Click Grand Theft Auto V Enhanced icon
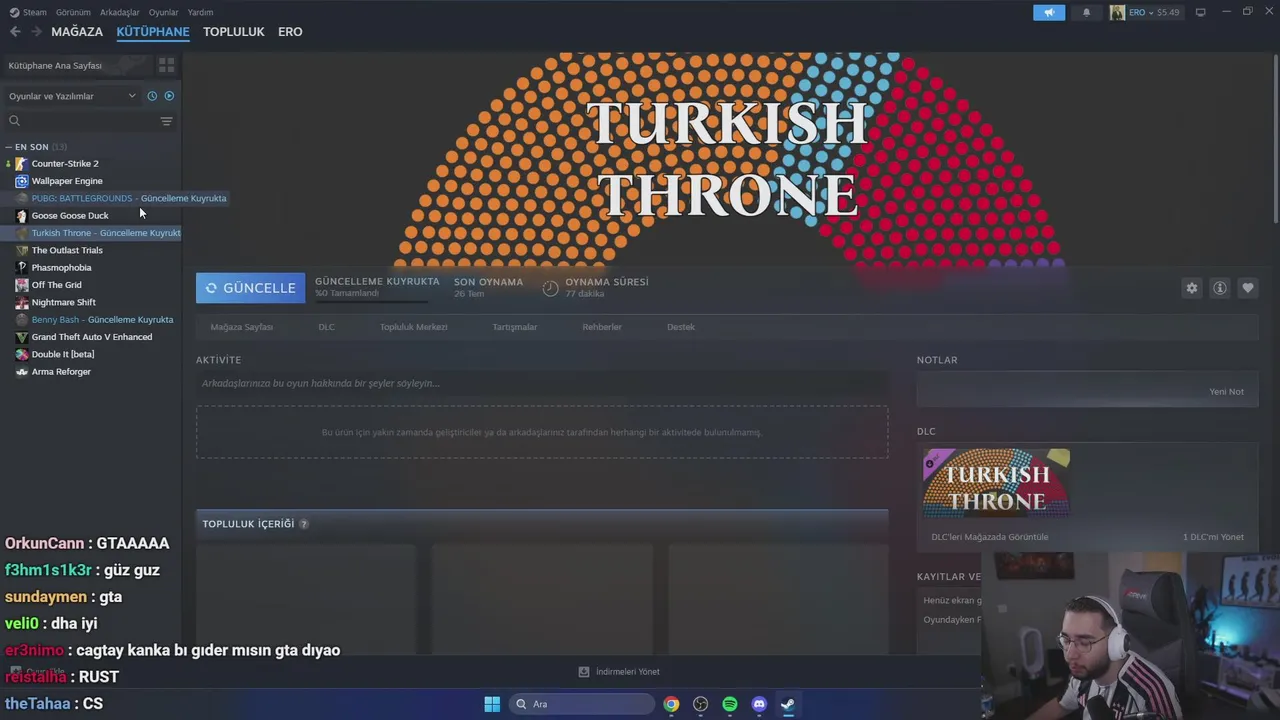1280x720 pixels. [21, 337]
